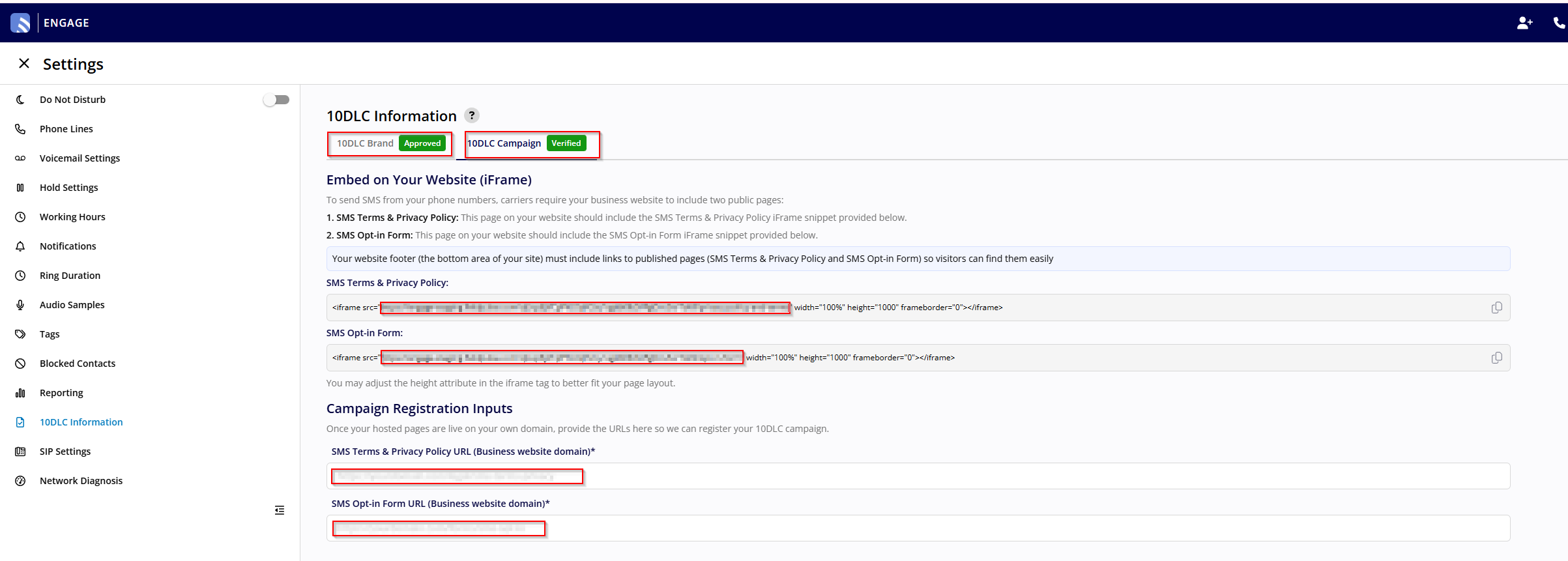Screen dimensions: 1568x561
Task: Click the SIP Settings icon
Action: (20, 452)
